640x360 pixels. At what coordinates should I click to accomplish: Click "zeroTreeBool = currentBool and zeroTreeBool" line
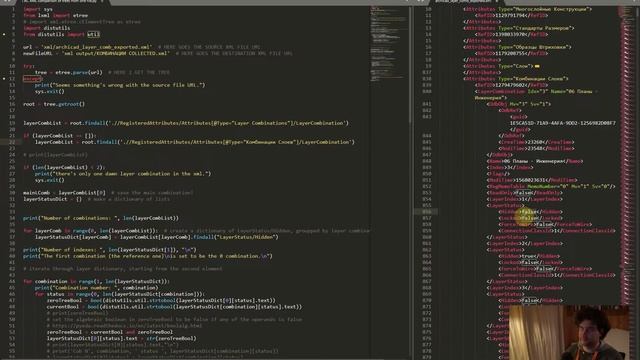coord(109,332)
